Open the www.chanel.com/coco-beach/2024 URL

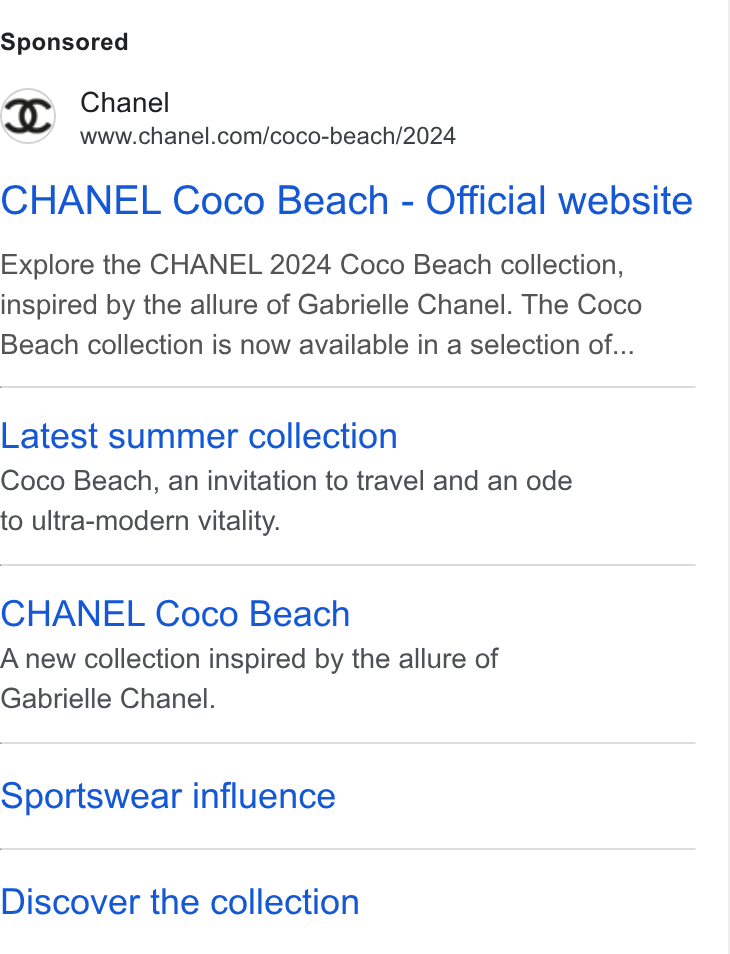268,136
